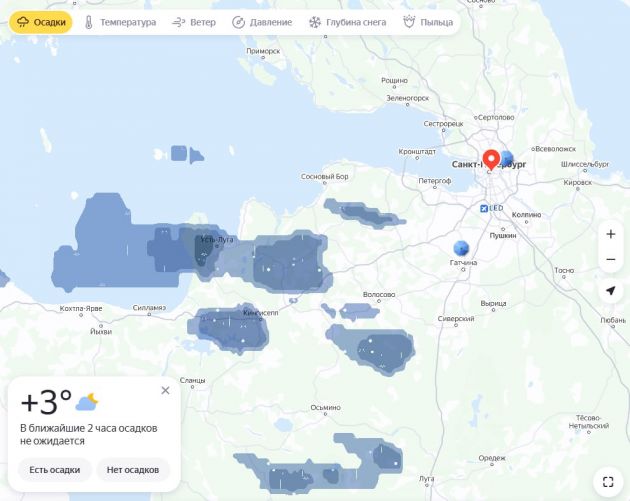Close the weather info card

point(165,390)
